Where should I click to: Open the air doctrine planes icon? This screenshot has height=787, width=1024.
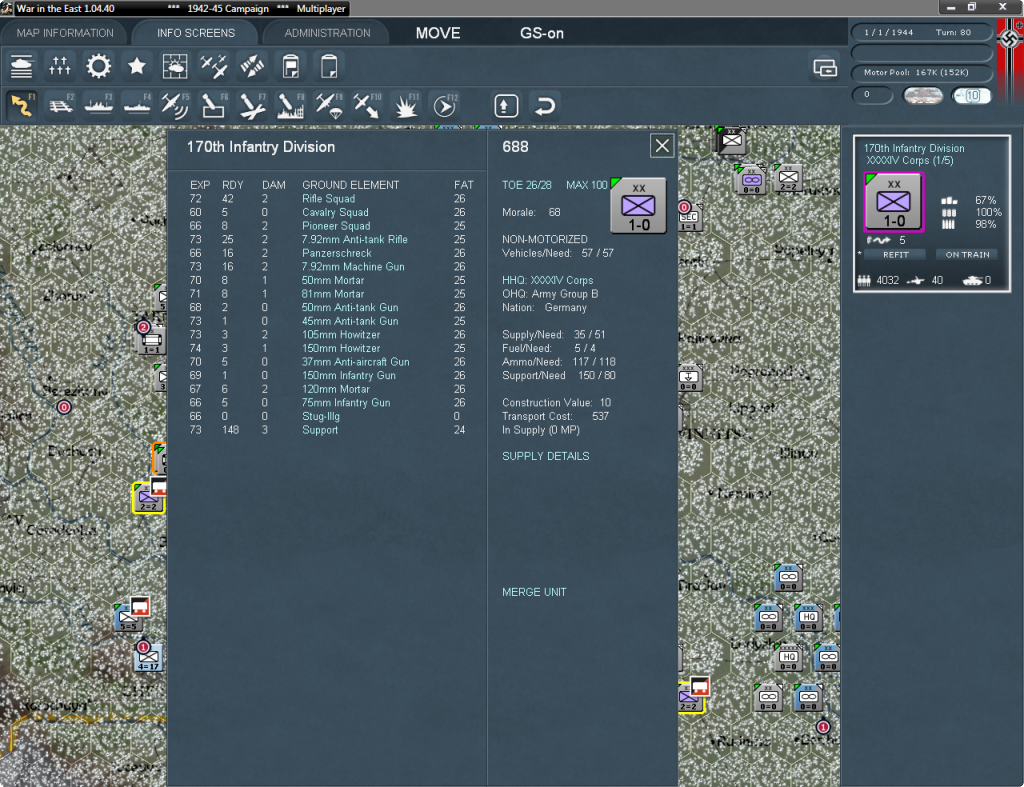click(214, 67)
